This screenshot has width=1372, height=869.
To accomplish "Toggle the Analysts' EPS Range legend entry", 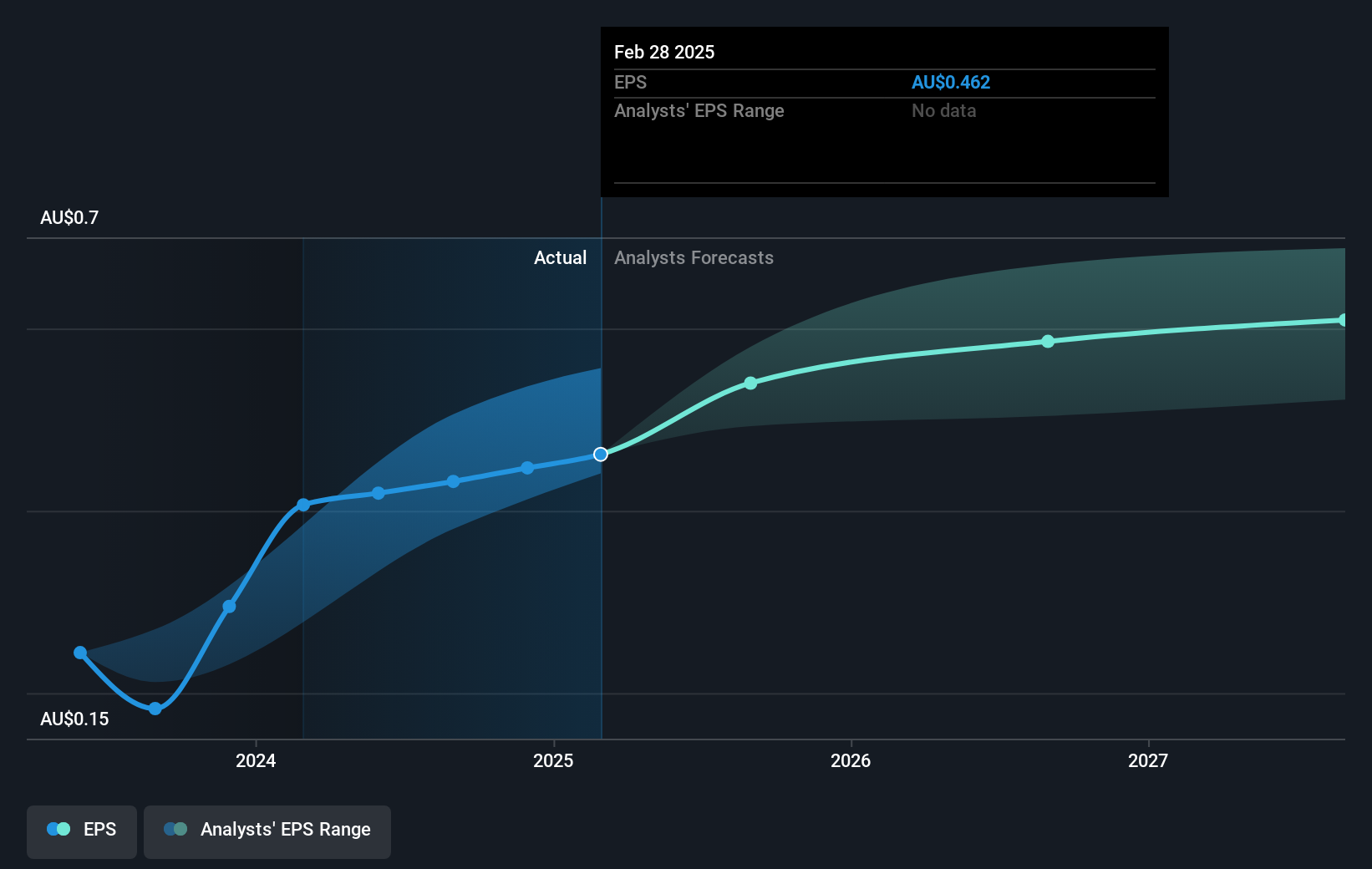I will coord(267,831).
